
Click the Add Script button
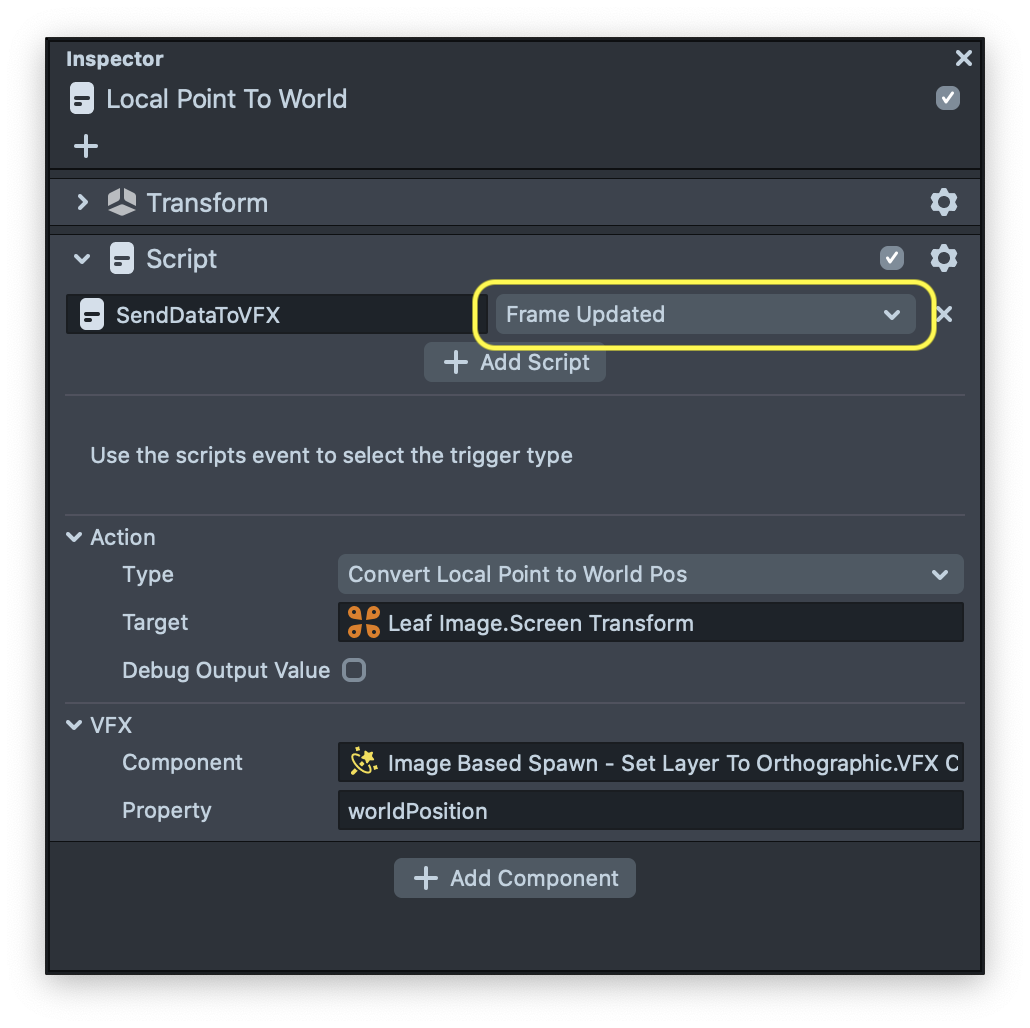(515, 362)
